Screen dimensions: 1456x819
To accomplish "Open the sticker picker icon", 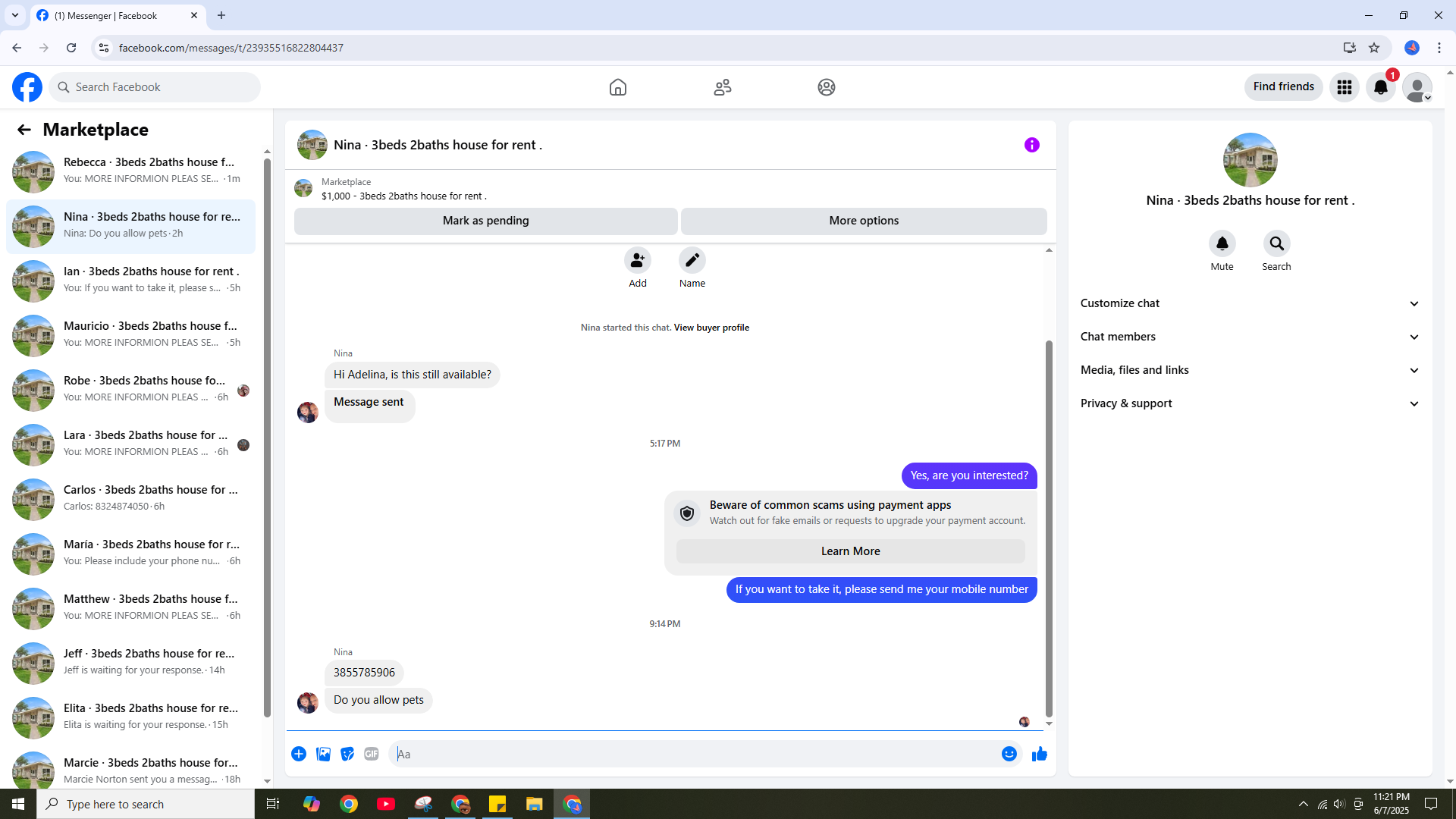I will (347, 754).
